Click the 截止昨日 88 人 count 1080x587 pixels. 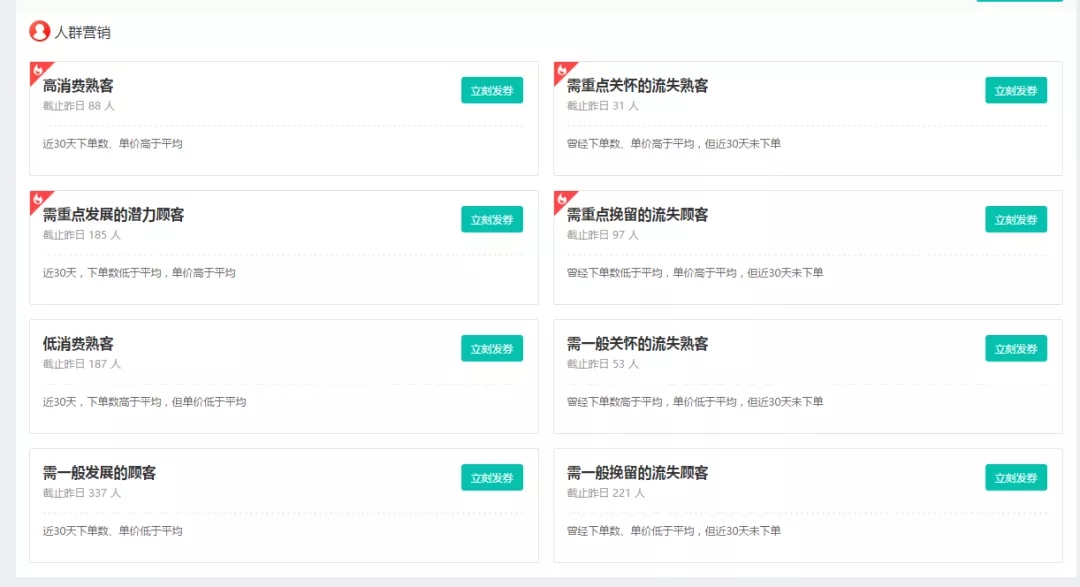78,106
